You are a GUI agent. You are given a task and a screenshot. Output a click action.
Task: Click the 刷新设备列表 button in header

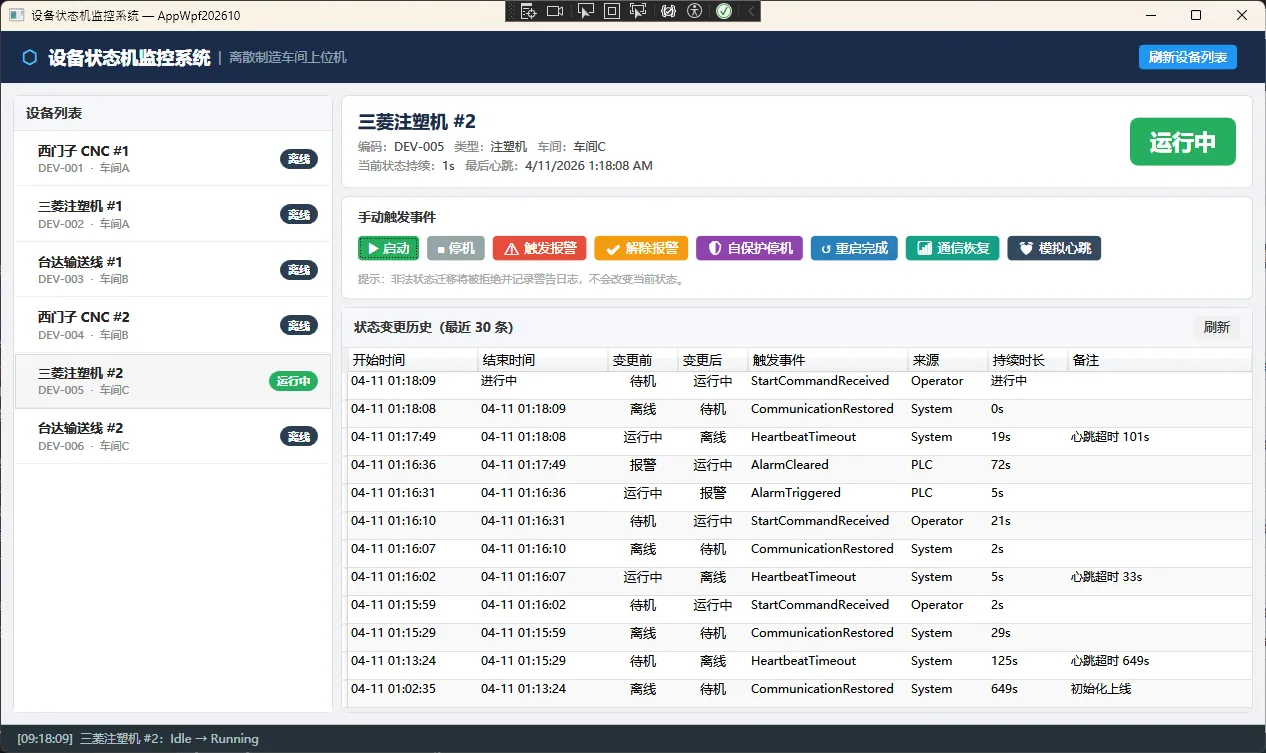[x=1187, y=57]
